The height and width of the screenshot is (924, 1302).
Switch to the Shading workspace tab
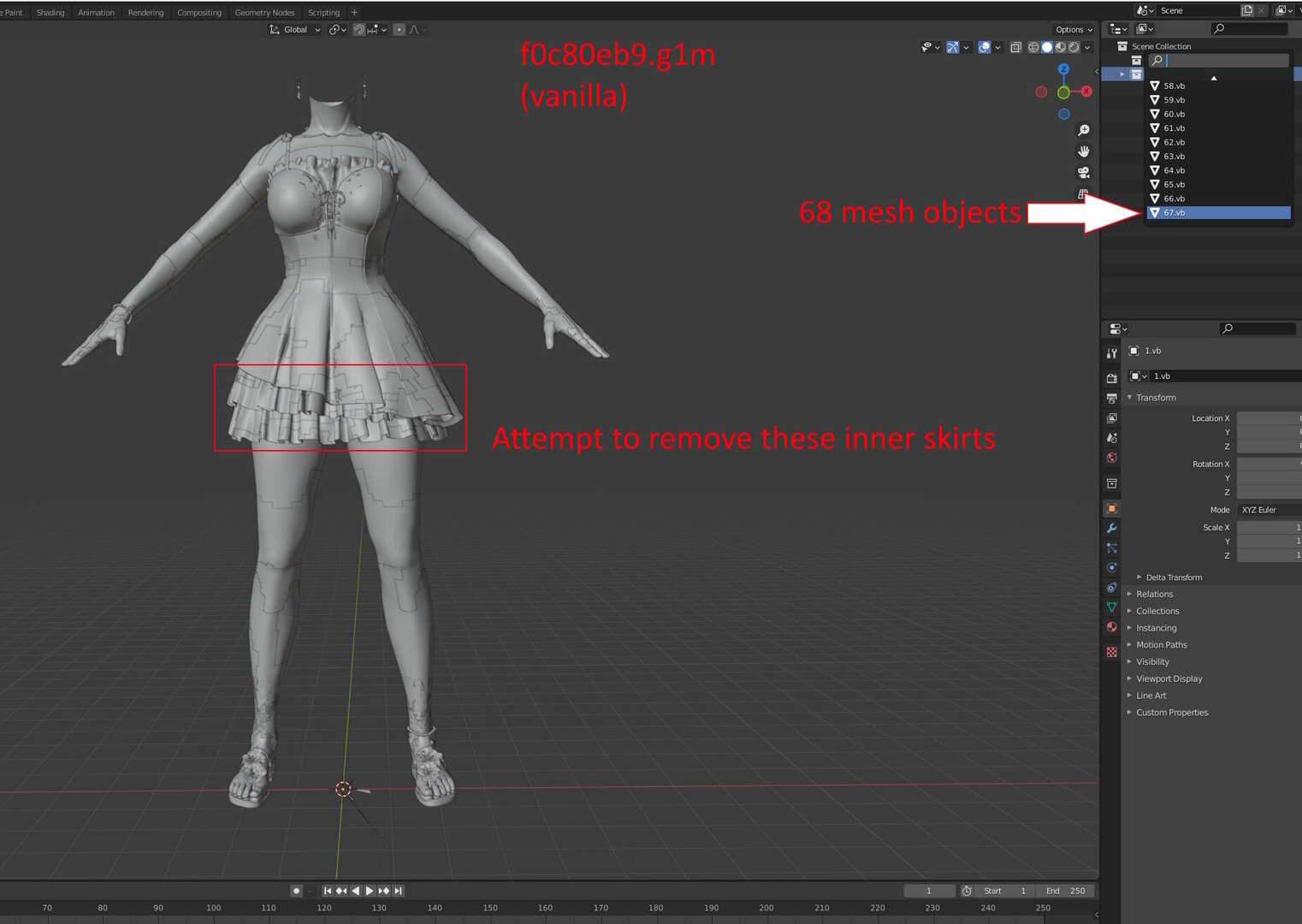(x=50, y=12)
